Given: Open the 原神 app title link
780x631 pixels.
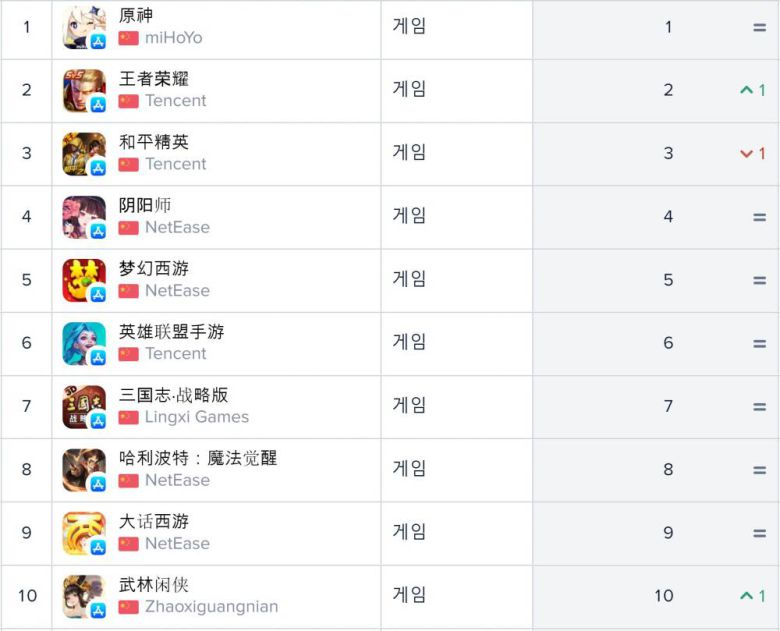Looking at the screenshot, I should click(x=136, y=16).
